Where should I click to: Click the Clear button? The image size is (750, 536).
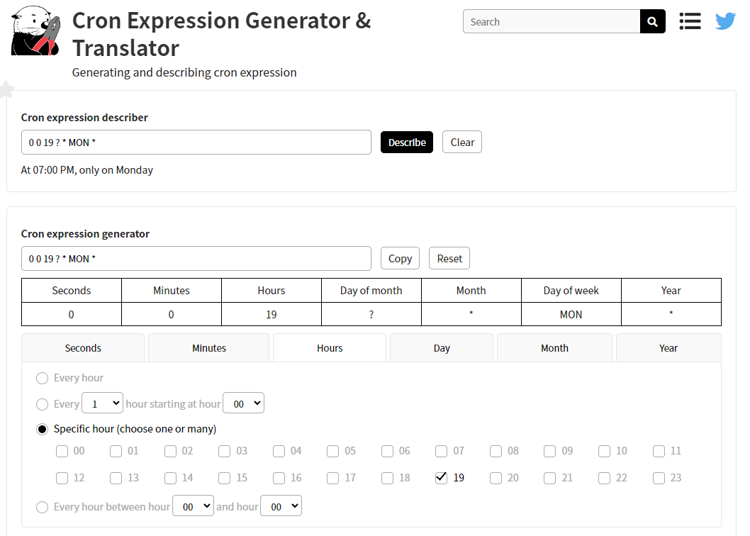click(462, 142)
